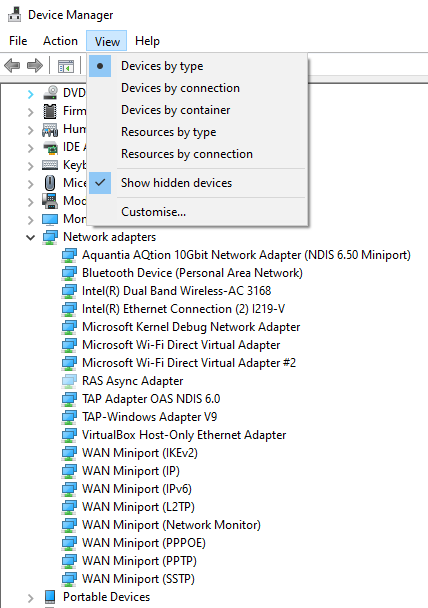Expand the Mice node
Image resolution: width=428 pixels, height=608 pixels.
[x=31, y=184]
